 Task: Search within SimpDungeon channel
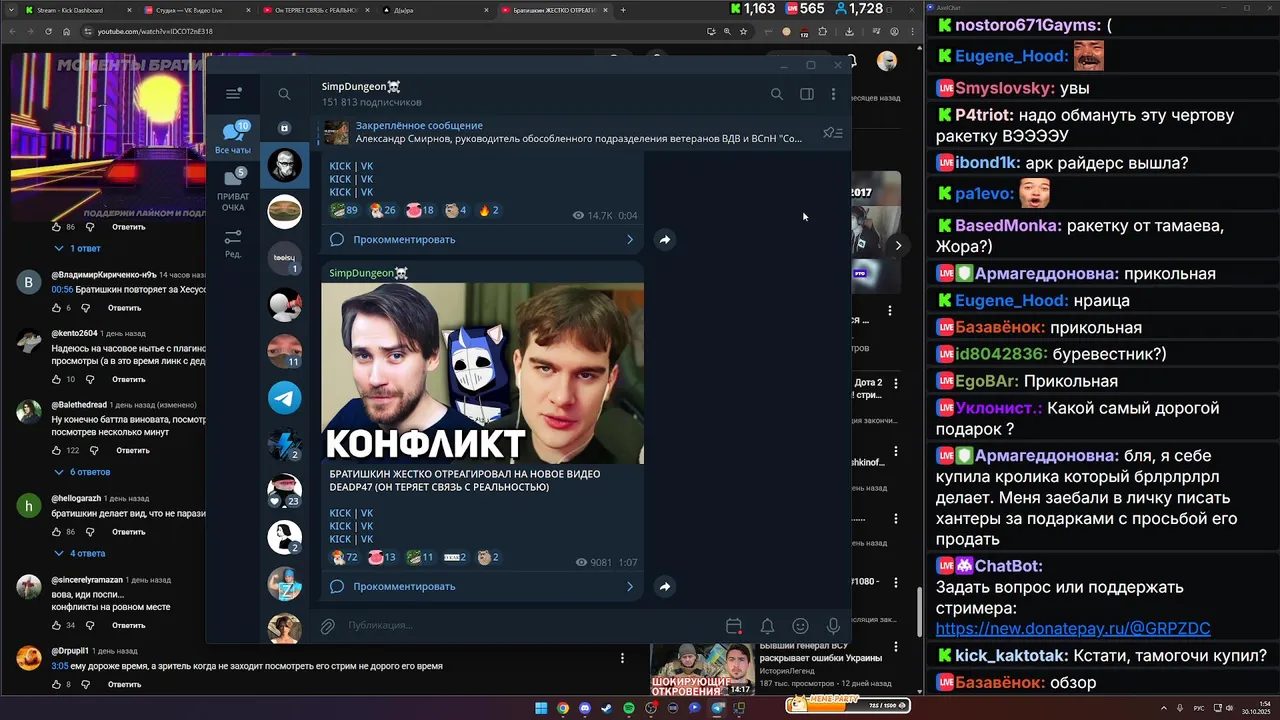point(777,94)
